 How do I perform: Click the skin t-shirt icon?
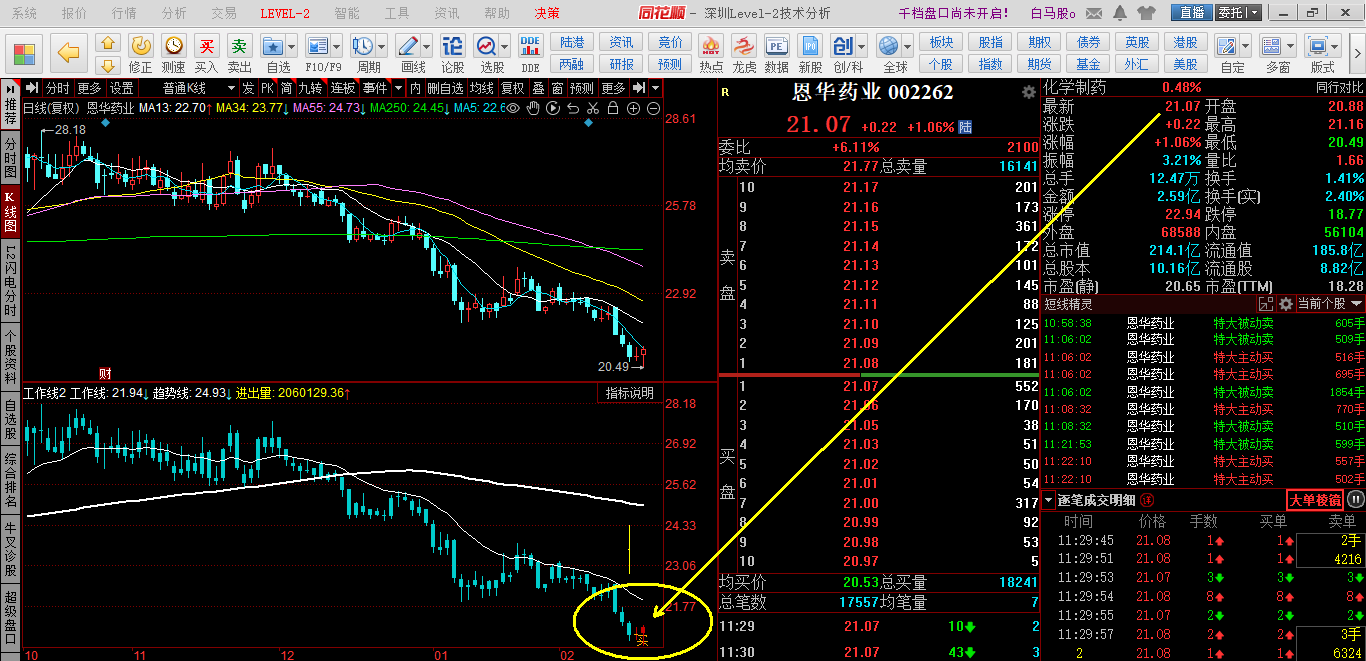(x=1146, y=13)
